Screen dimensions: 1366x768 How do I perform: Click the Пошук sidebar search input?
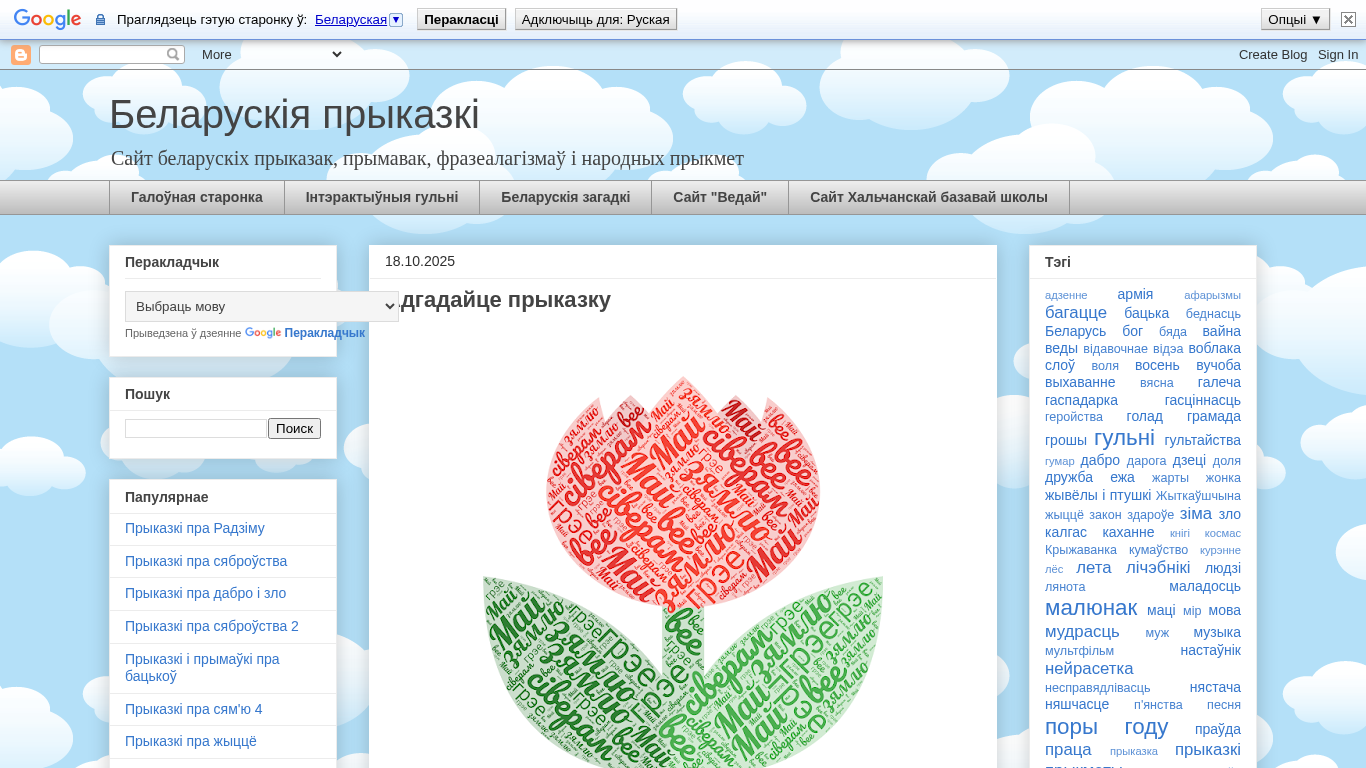point(196,428)
